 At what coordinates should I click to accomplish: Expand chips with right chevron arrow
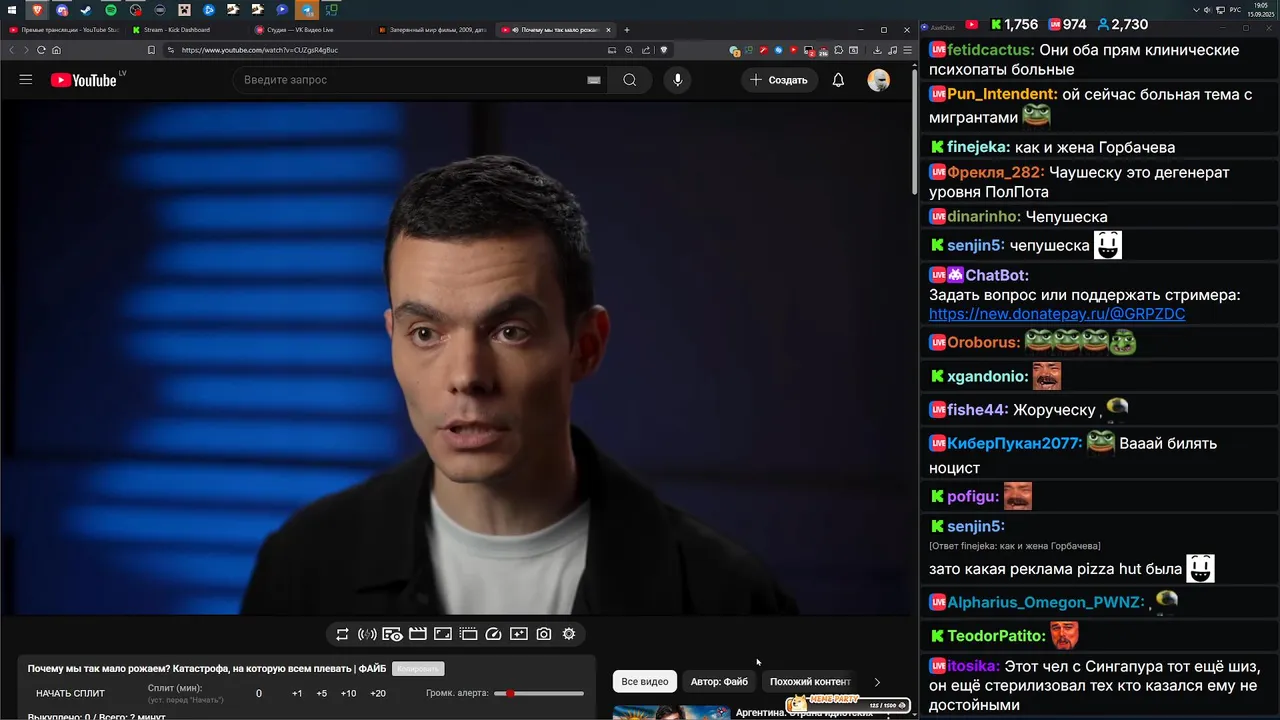877,682
